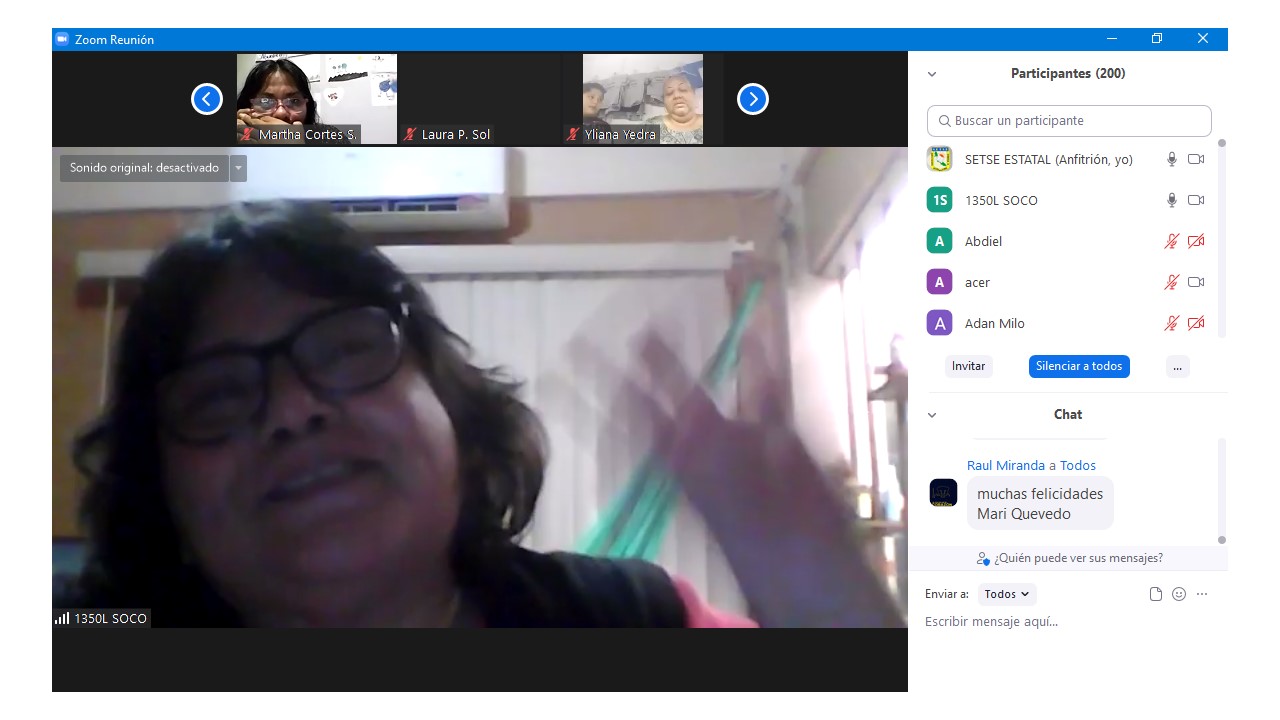Select participant name 1350L SOCO in list
Image resolution: width=1280 pixels, height=720 pixels.
point(1001,200)
